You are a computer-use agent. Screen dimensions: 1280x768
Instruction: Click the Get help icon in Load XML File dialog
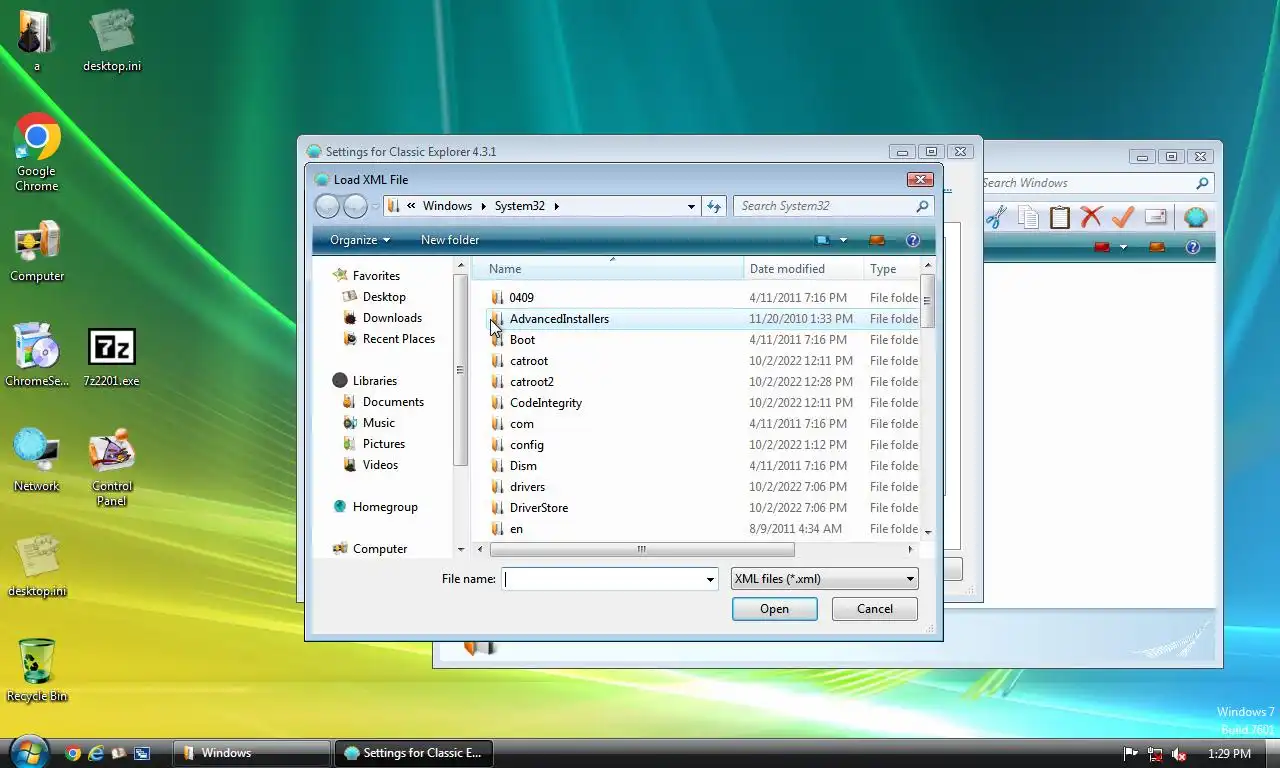tap(912, 240)
